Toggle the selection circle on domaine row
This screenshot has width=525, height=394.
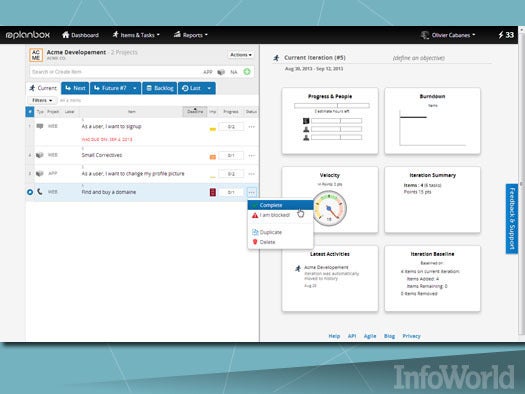[x=30, y=192]
